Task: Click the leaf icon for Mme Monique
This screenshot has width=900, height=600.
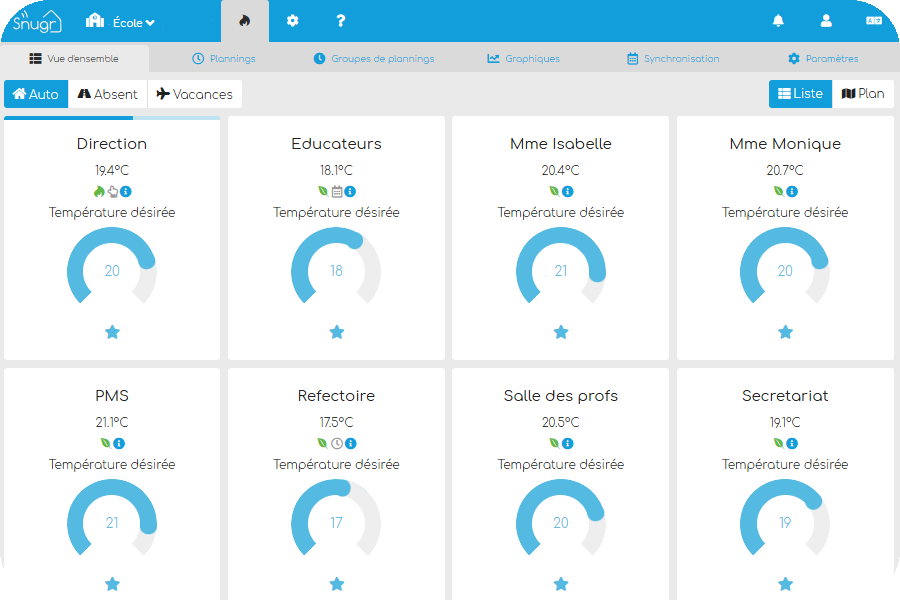Action: tap(778, 191)
